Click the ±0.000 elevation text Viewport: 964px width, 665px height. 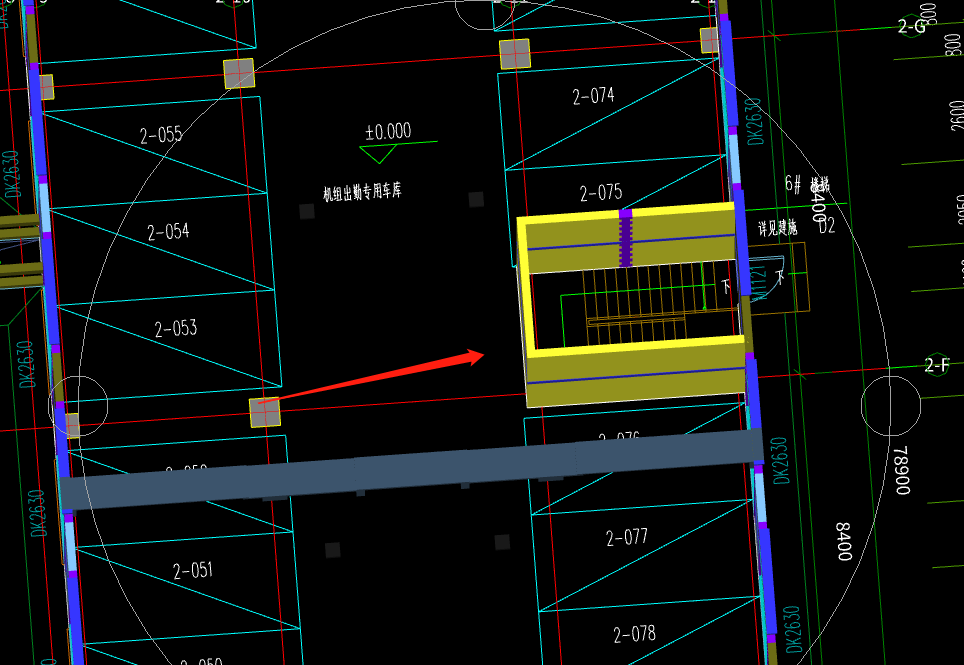tap(388, 132)
